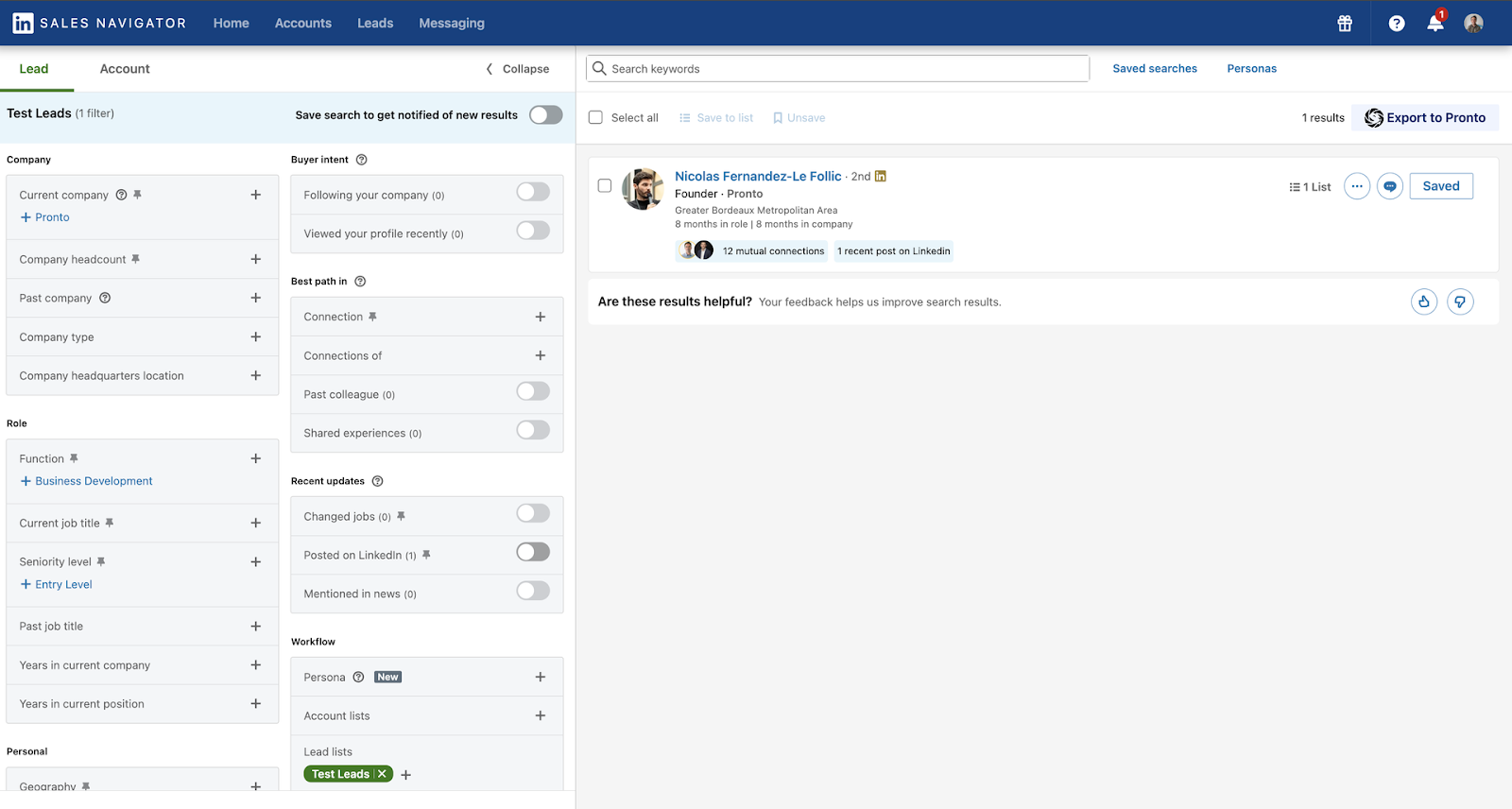Click the help icon beside Buyer intent
1512x809 pixels.
[x=361, y=160]
